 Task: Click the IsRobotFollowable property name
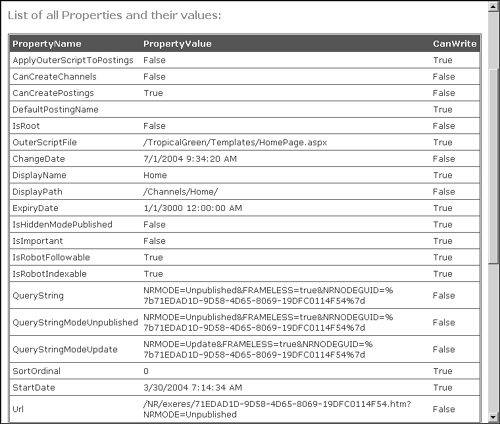(51, 257)
